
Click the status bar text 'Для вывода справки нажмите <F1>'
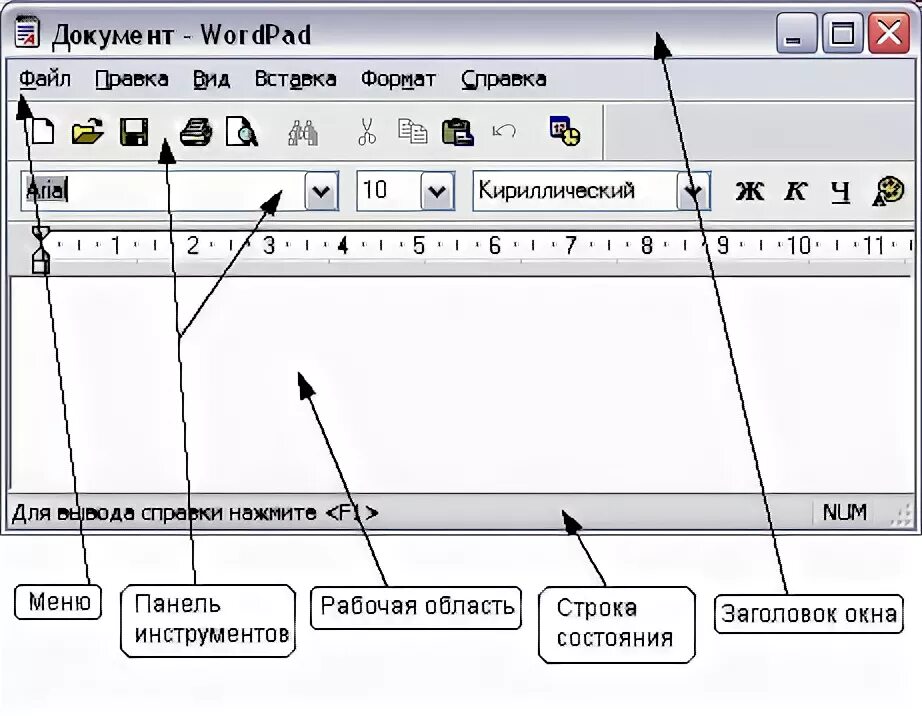(x=195, y=513)
